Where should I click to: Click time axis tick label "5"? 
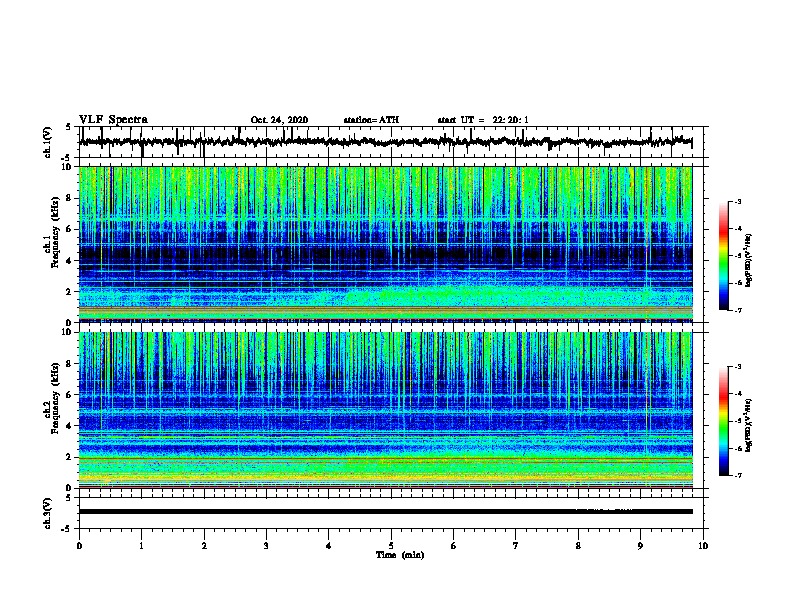[391, 546]
